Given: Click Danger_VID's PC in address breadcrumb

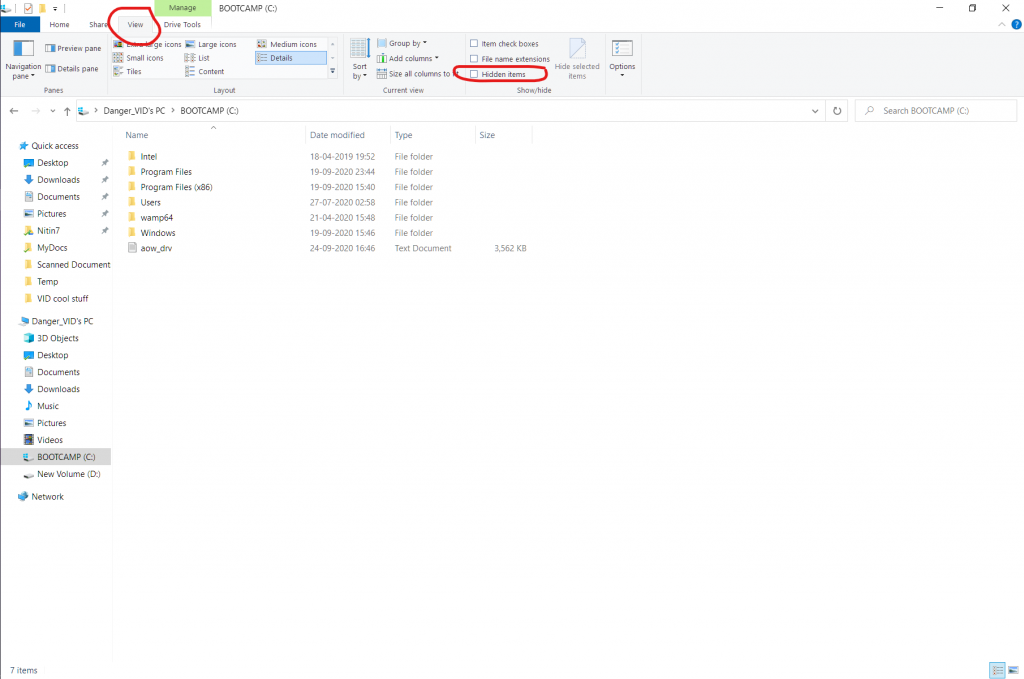Looking at the screenshot, I should pos(134,111).
